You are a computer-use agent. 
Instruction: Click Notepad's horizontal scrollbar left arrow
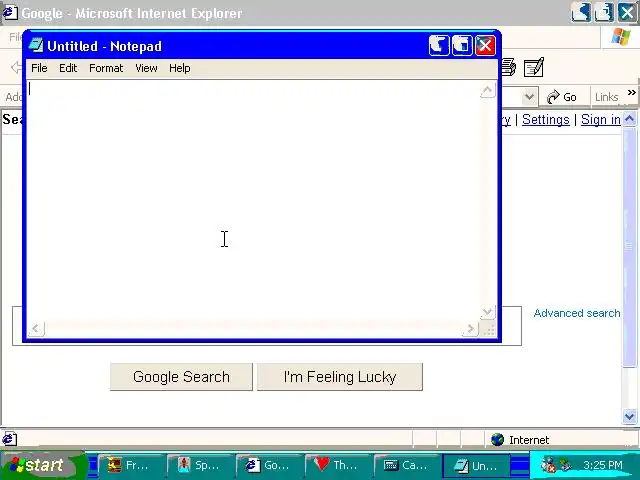point(36,329)
